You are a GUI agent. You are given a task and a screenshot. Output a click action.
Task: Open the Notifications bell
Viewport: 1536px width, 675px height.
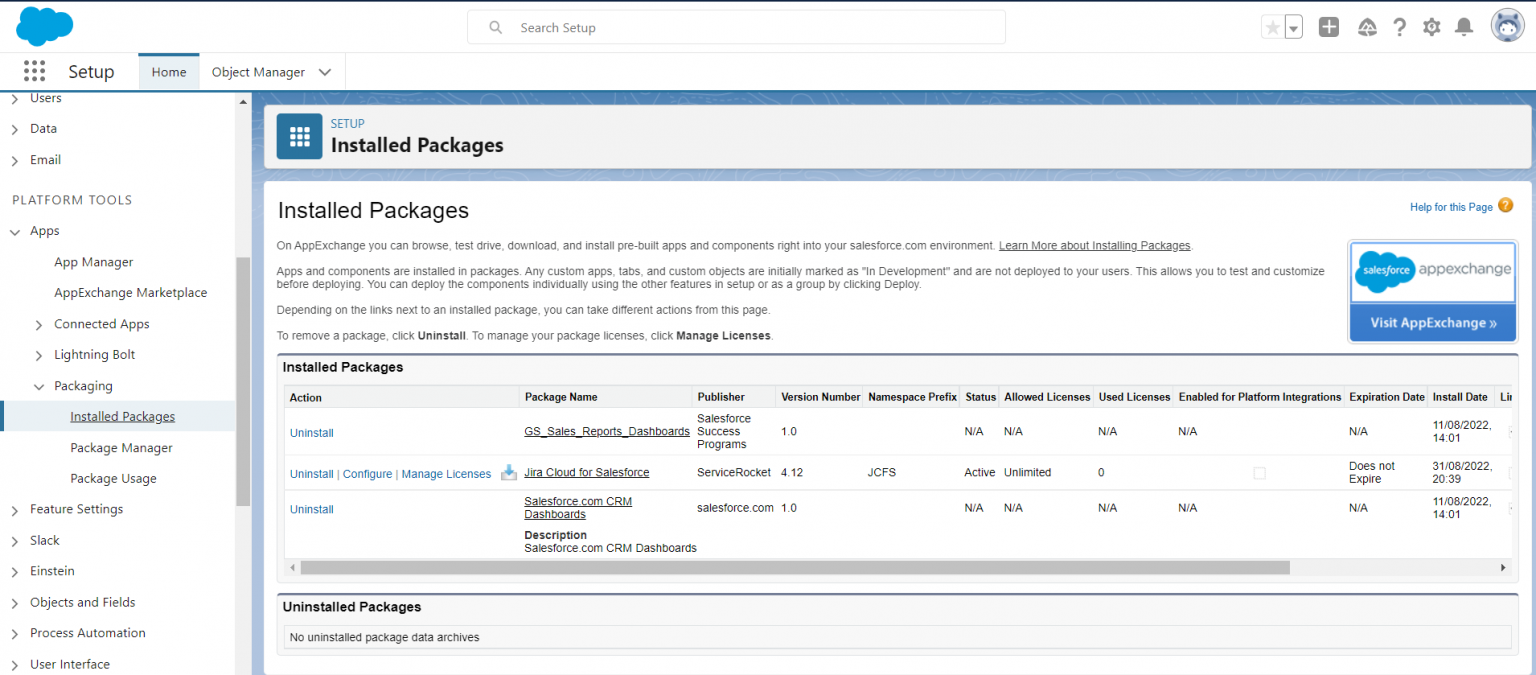(1463, 28)
